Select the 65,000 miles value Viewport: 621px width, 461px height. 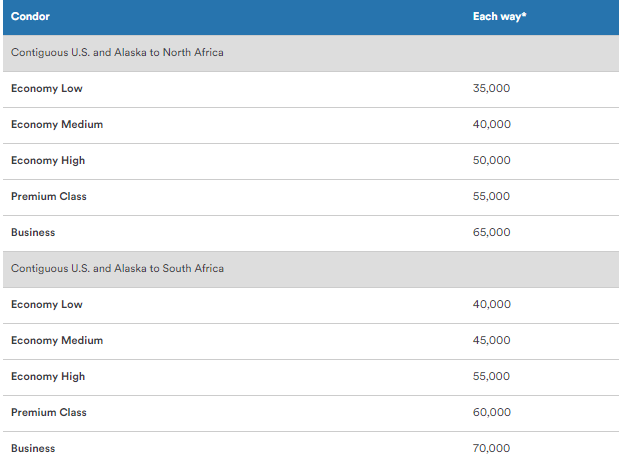pyautogui.click(x=491, y=232)
